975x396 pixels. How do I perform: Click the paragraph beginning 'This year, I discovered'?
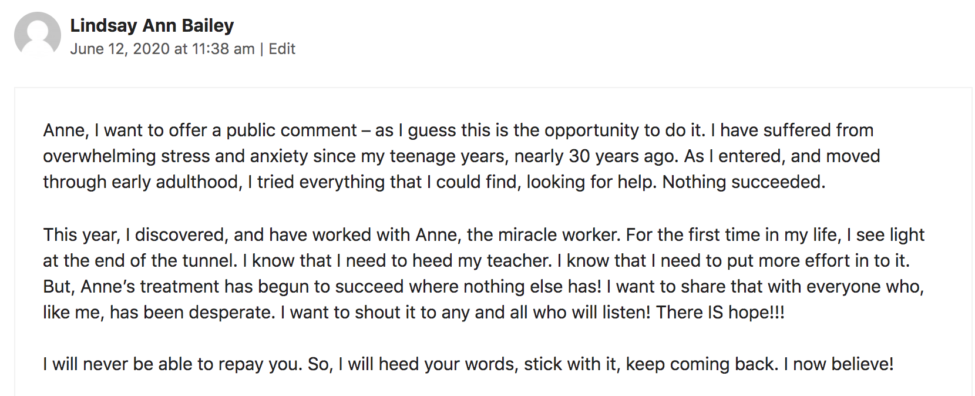(x=484, y=273)
